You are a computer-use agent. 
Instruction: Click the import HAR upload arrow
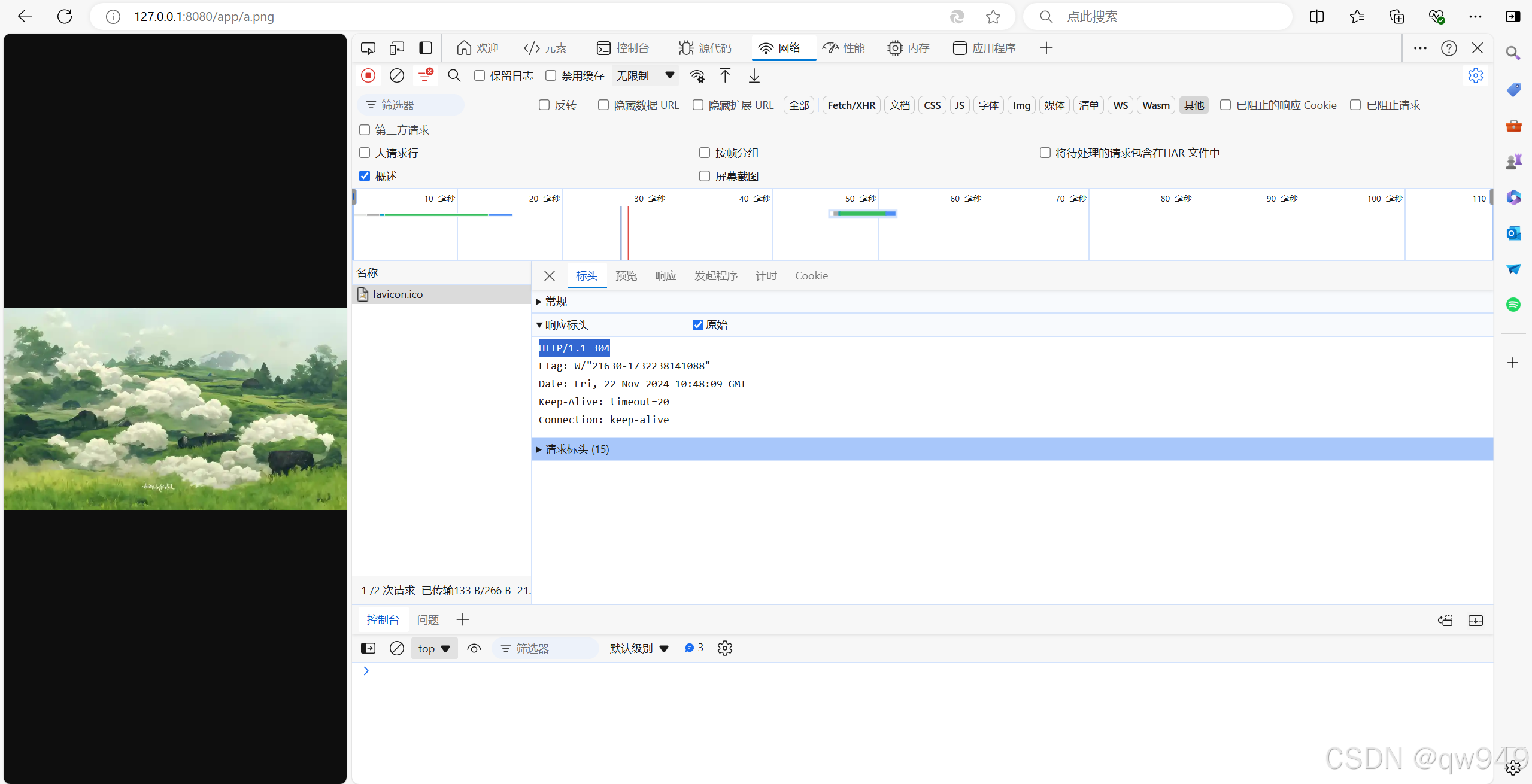coord(725,75)
